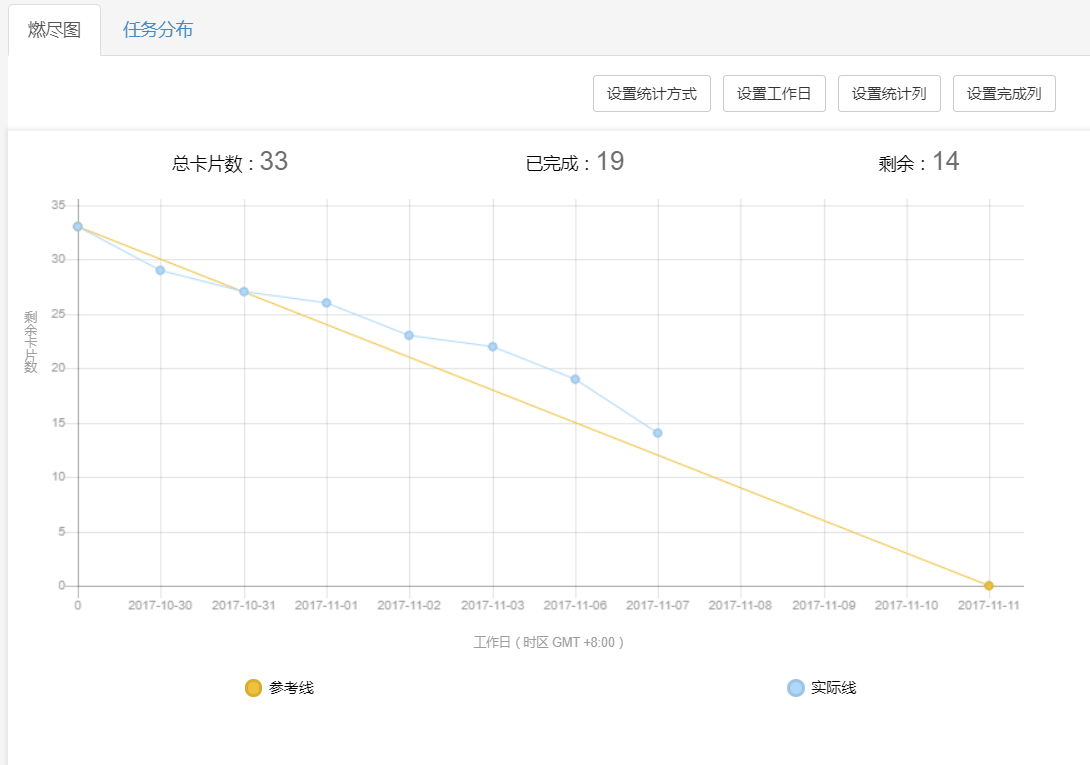Screen dimensions: 1090x765
Task: Click x-axis label 2017-11-01
Action: pos(326,606)
